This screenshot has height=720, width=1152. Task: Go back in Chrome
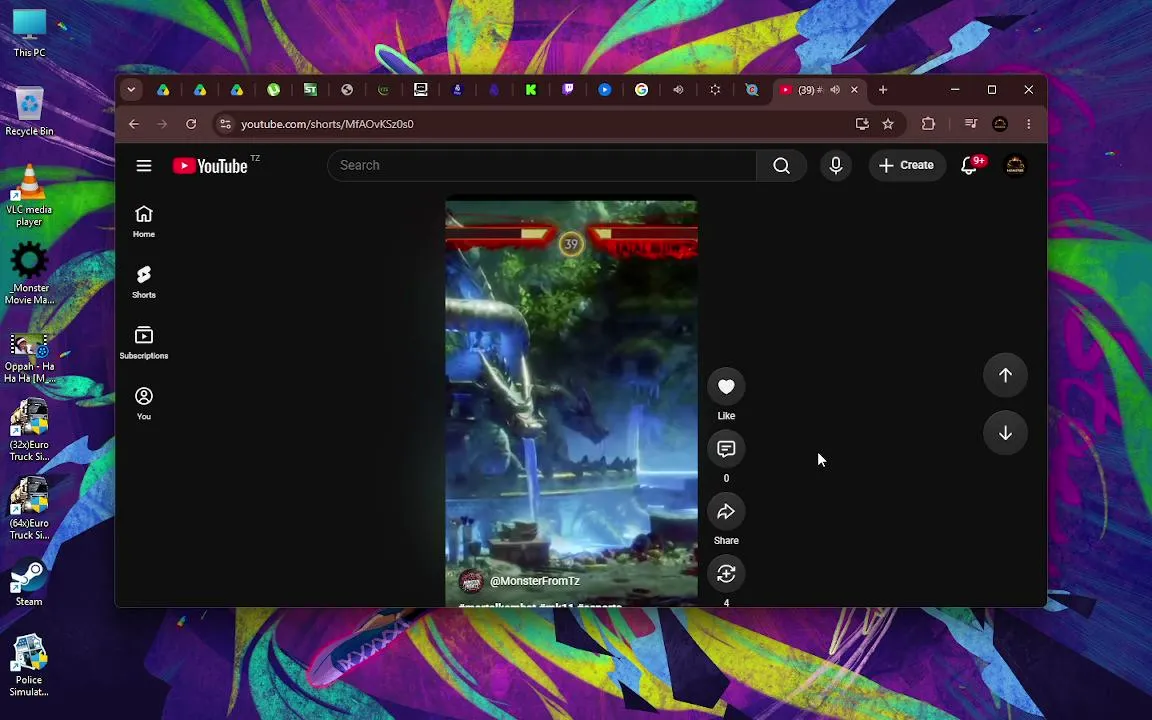click(x=134, y=124)
